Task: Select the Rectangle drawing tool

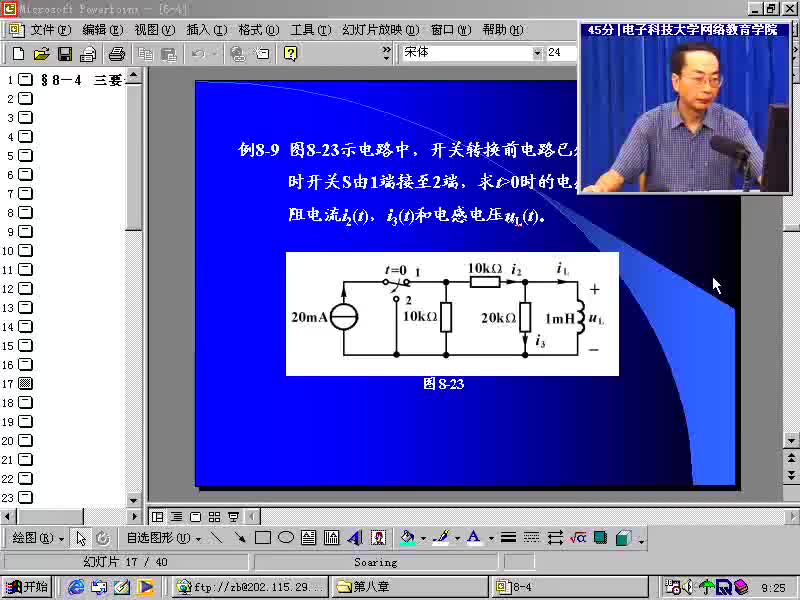Action: (263, 538)
